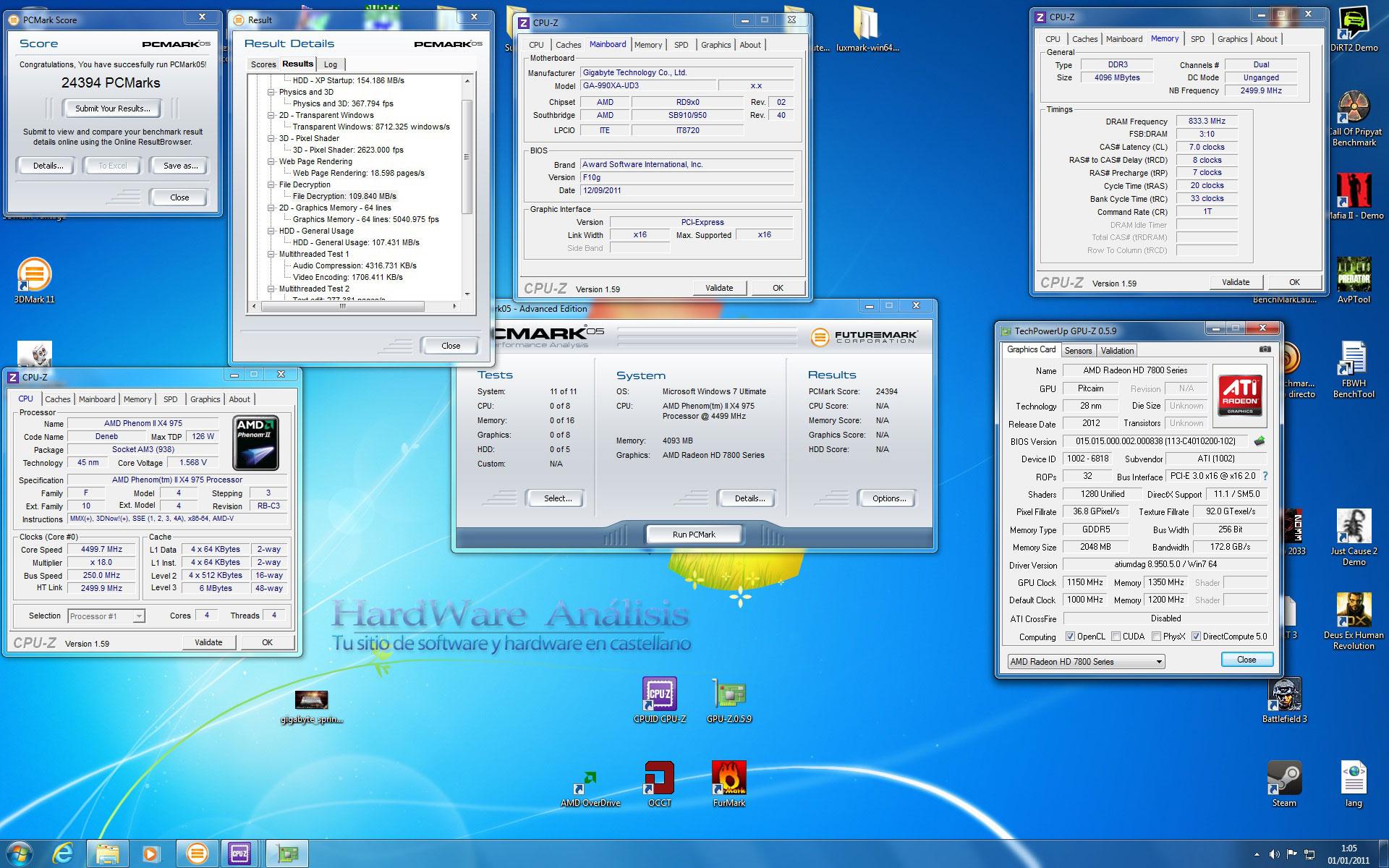Click the Windows Start orb

point(20,854)
